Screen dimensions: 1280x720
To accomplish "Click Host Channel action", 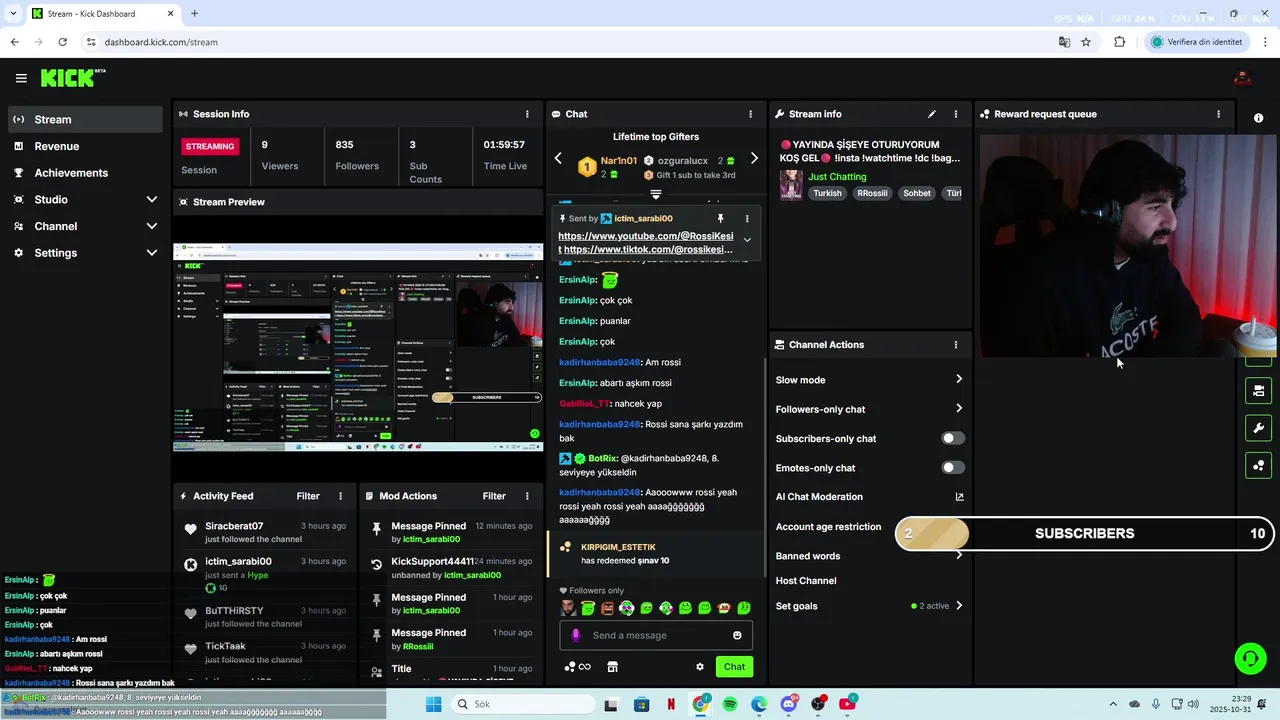I will (x=806, y=581).
